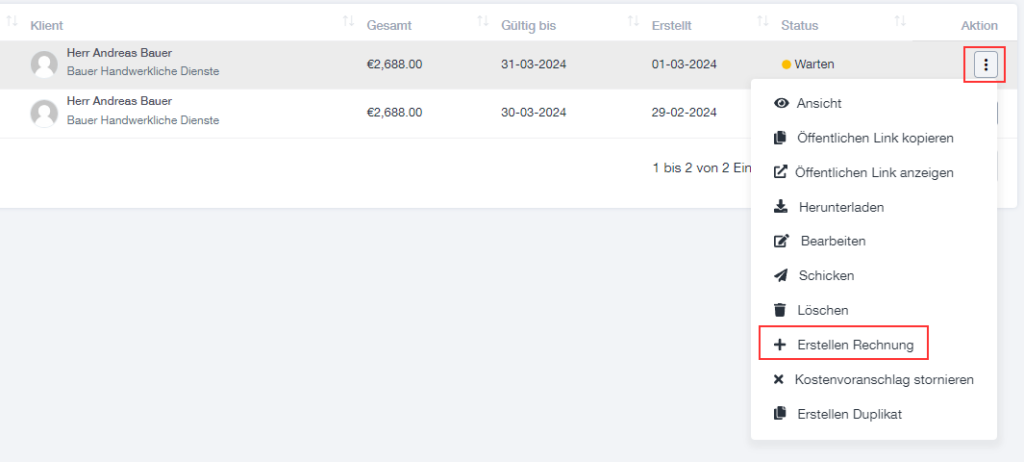Sort by the Erstellt column header
The image size is (1024, 462).
point(671,25)
